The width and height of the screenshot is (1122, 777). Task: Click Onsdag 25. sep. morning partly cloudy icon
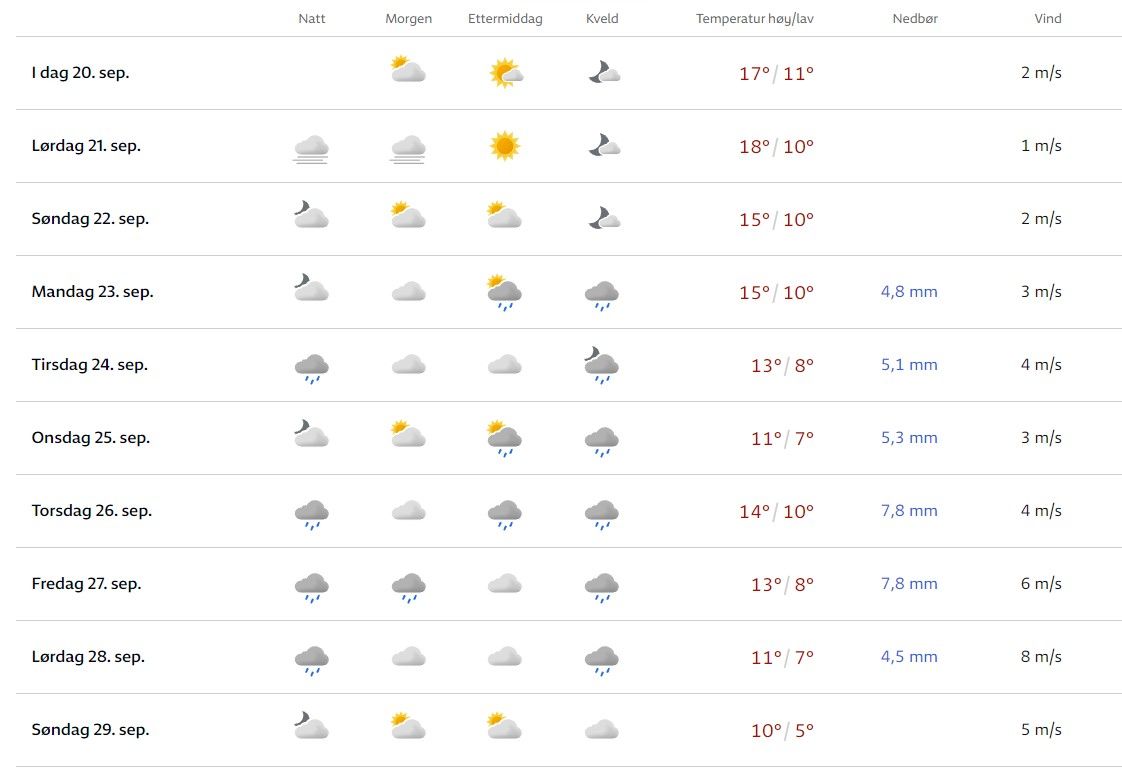(408, 435)
